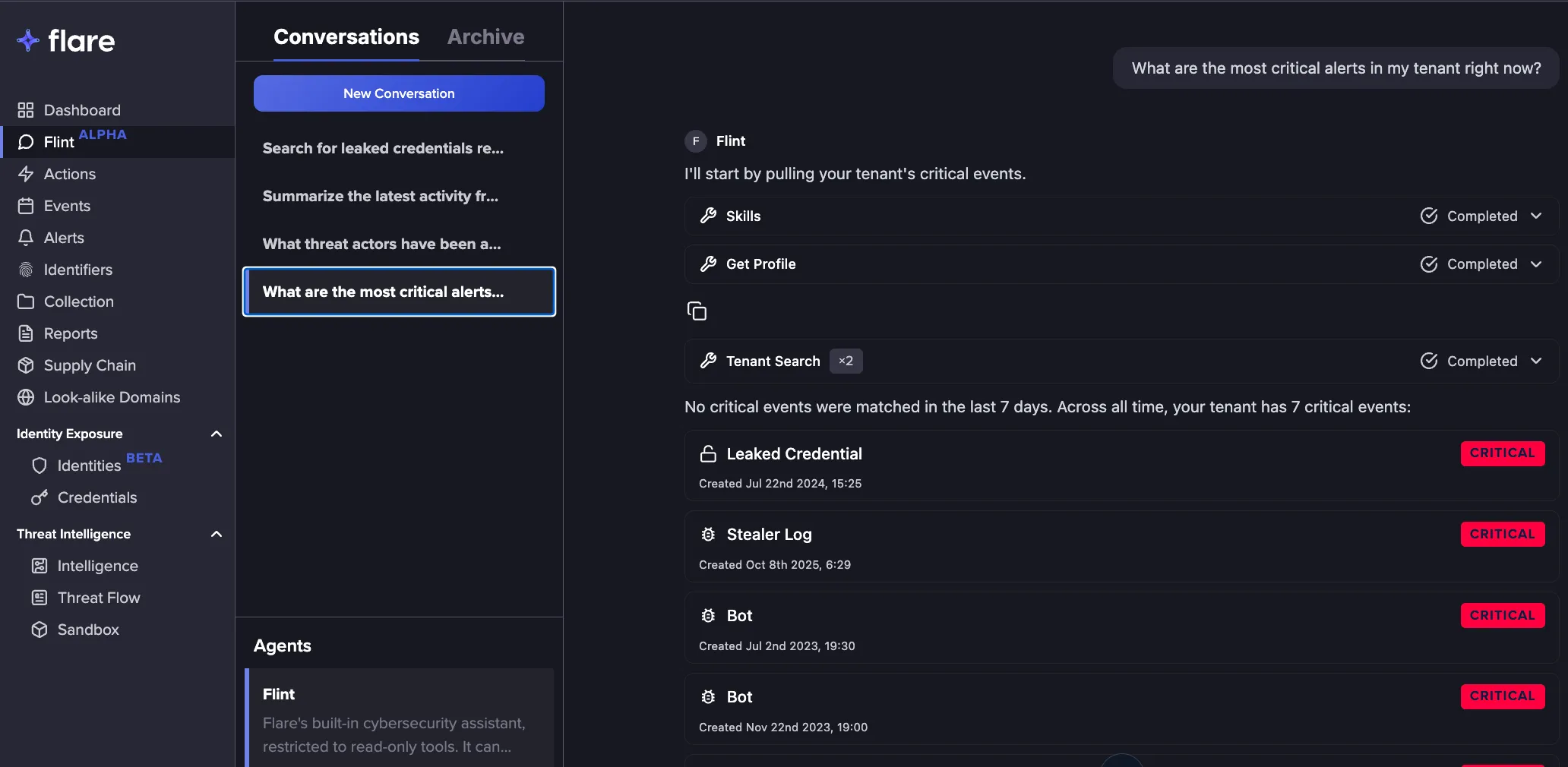Click the wrench icon beside Skills

(708, 216)
